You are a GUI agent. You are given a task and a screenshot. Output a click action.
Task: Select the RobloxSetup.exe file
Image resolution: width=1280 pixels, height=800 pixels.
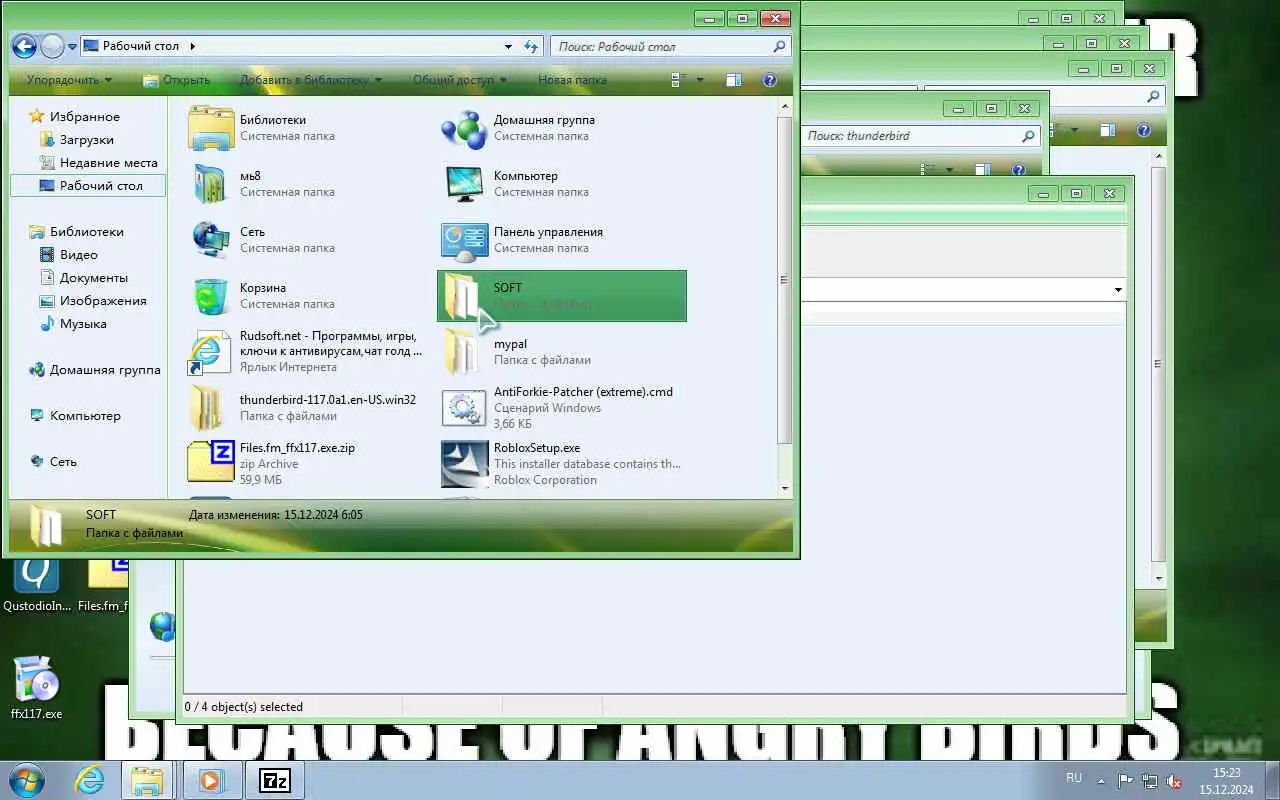(562, 464)
